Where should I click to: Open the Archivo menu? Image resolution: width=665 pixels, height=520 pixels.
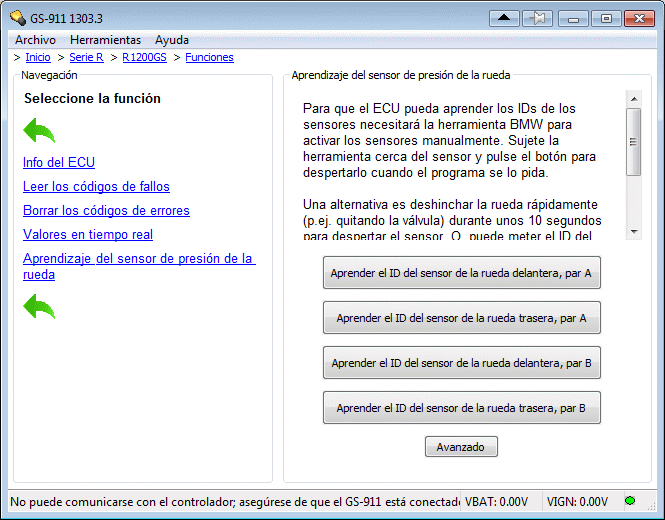(x=35, y=40)
